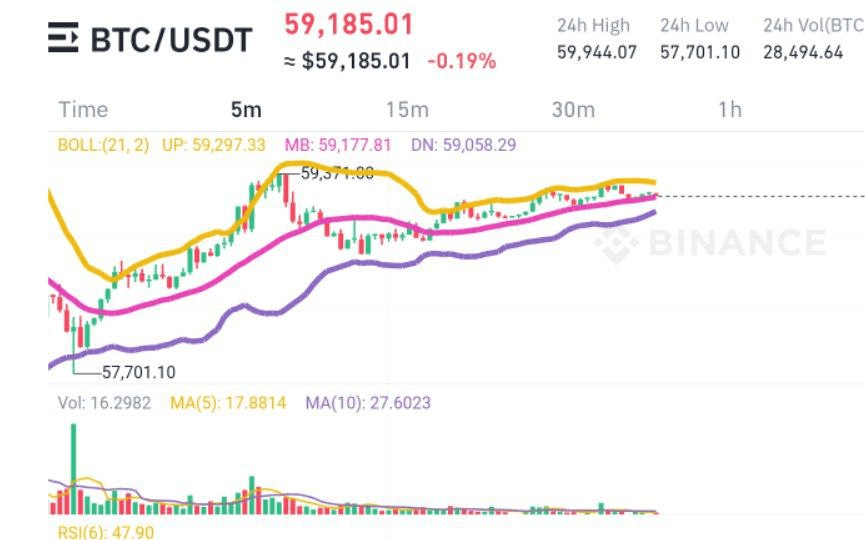The width and height of the screenshot is (865, 540).
Task: Tap the 24h Vol(BTC) value 28,494.64
Action: (803, 52)
